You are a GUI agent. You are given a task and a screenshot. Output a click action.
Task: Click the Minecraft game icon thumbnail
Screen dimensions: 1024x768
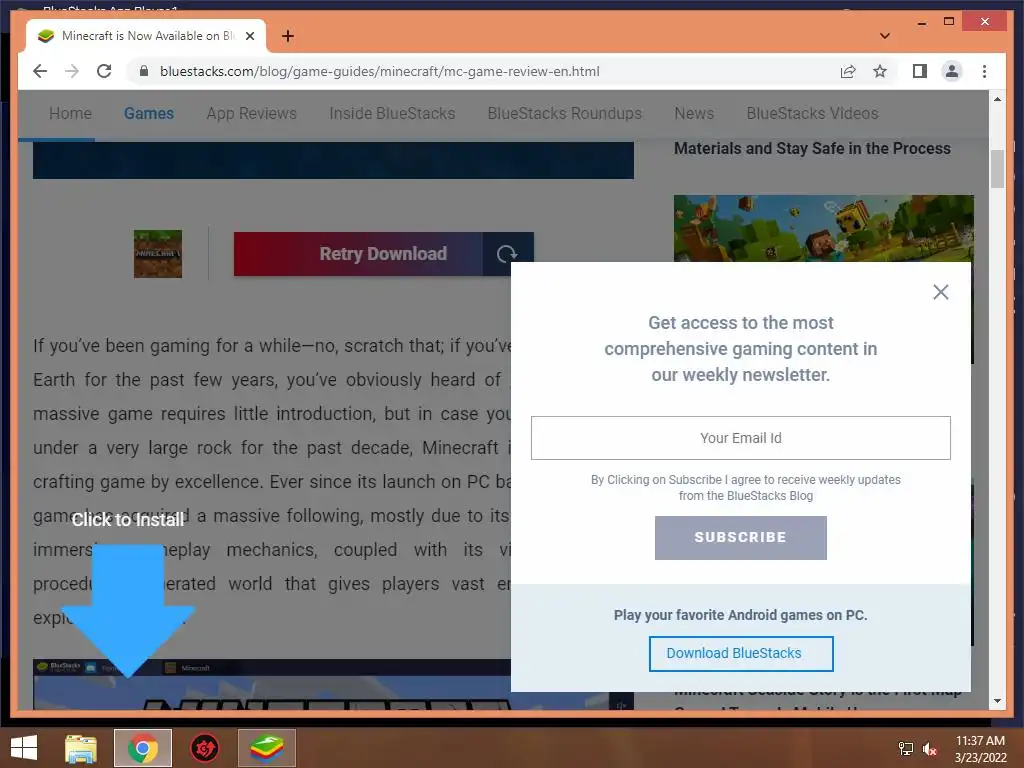(158, 254)
